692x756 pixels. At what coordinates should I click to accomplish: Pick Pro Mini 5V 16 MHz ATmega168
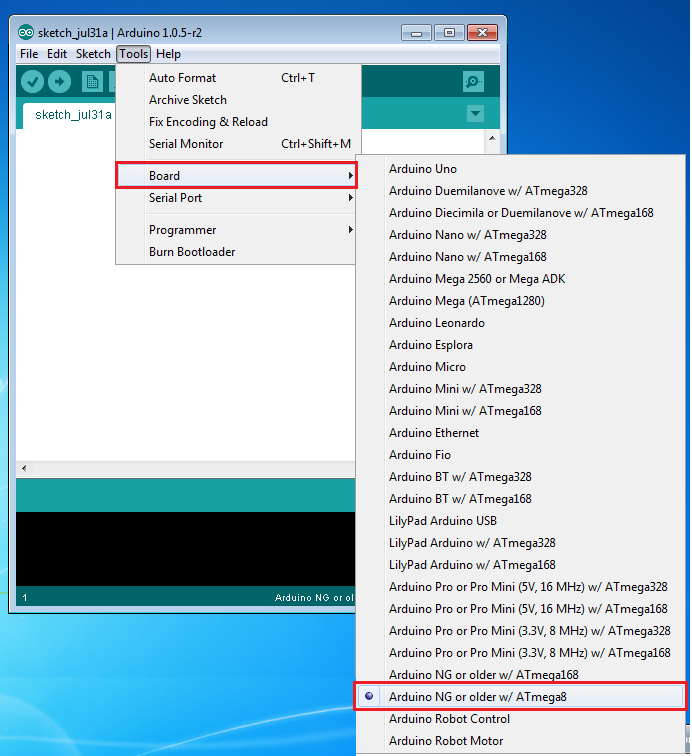tap(520, 609)
